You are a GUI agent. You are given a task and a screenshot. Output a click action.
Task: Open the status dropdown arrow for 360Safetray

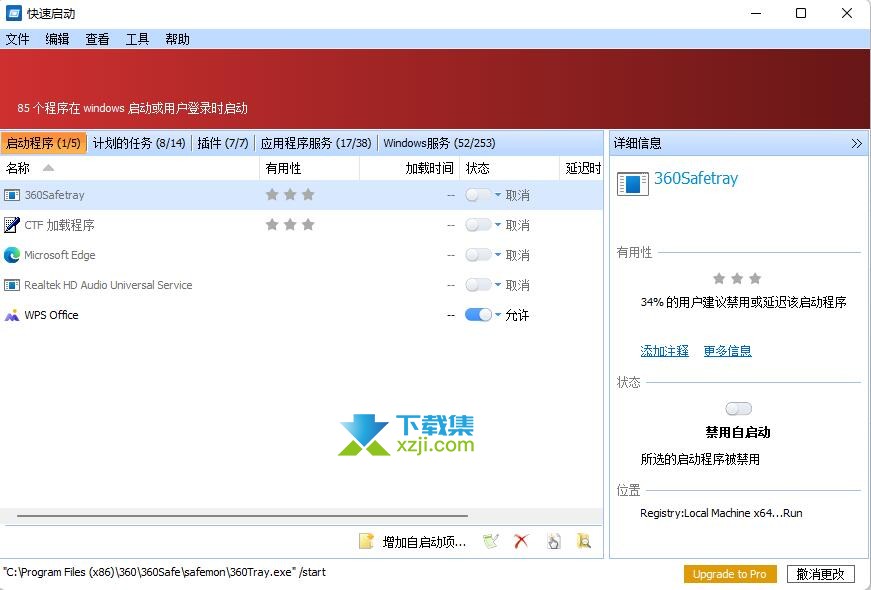point(498,195)
